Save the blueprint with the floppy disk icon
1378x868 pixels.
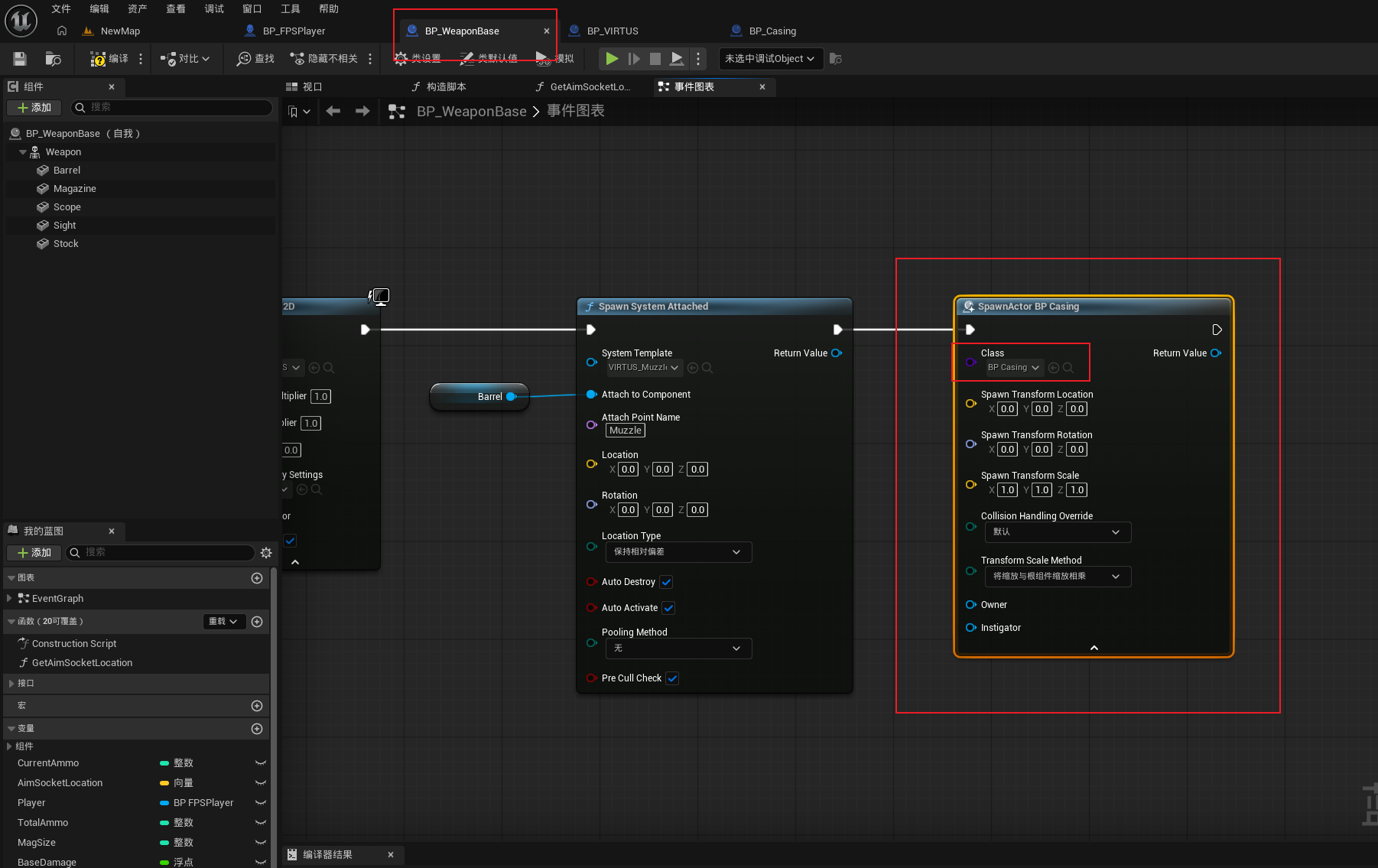coord(20,59)
